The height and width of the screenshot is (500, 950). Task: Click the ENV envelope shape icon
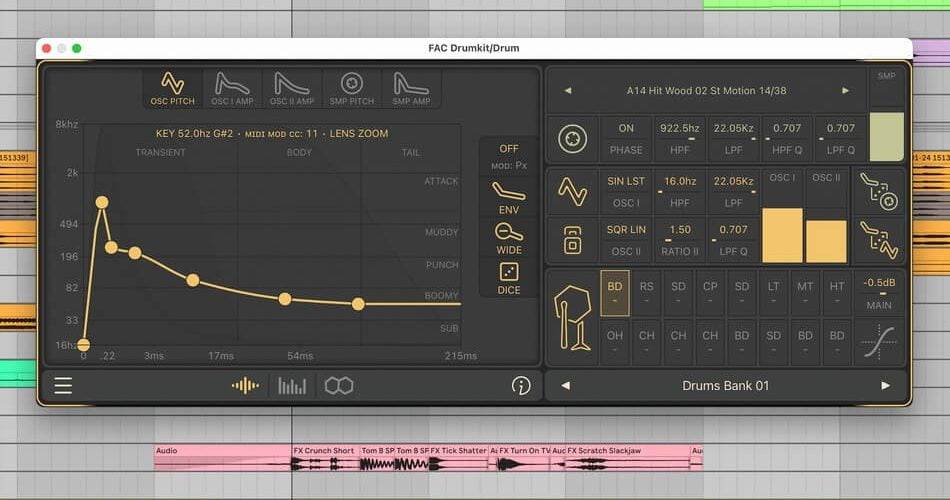[509, 198]
